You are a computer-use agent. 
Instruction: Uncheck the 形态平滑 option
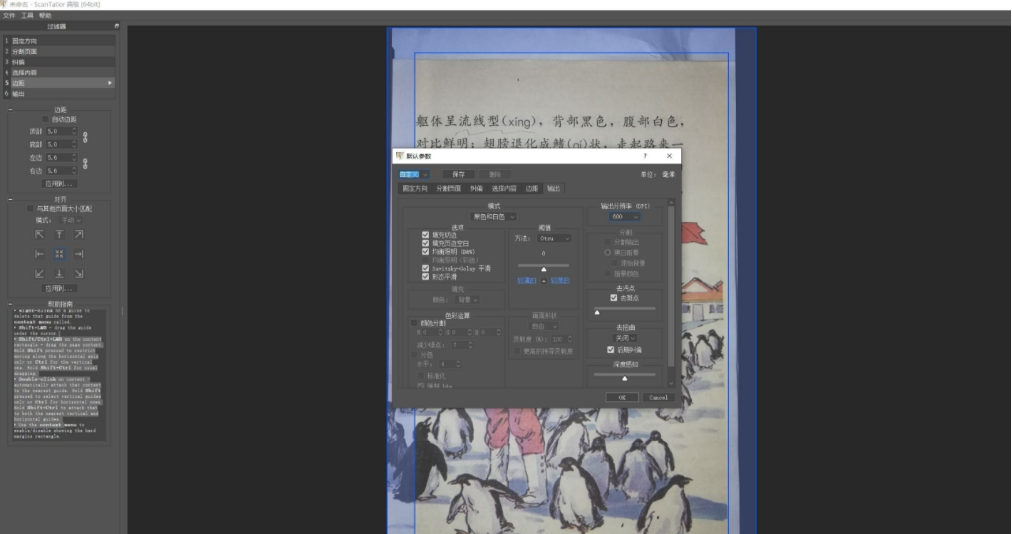(x=425, y=276)
